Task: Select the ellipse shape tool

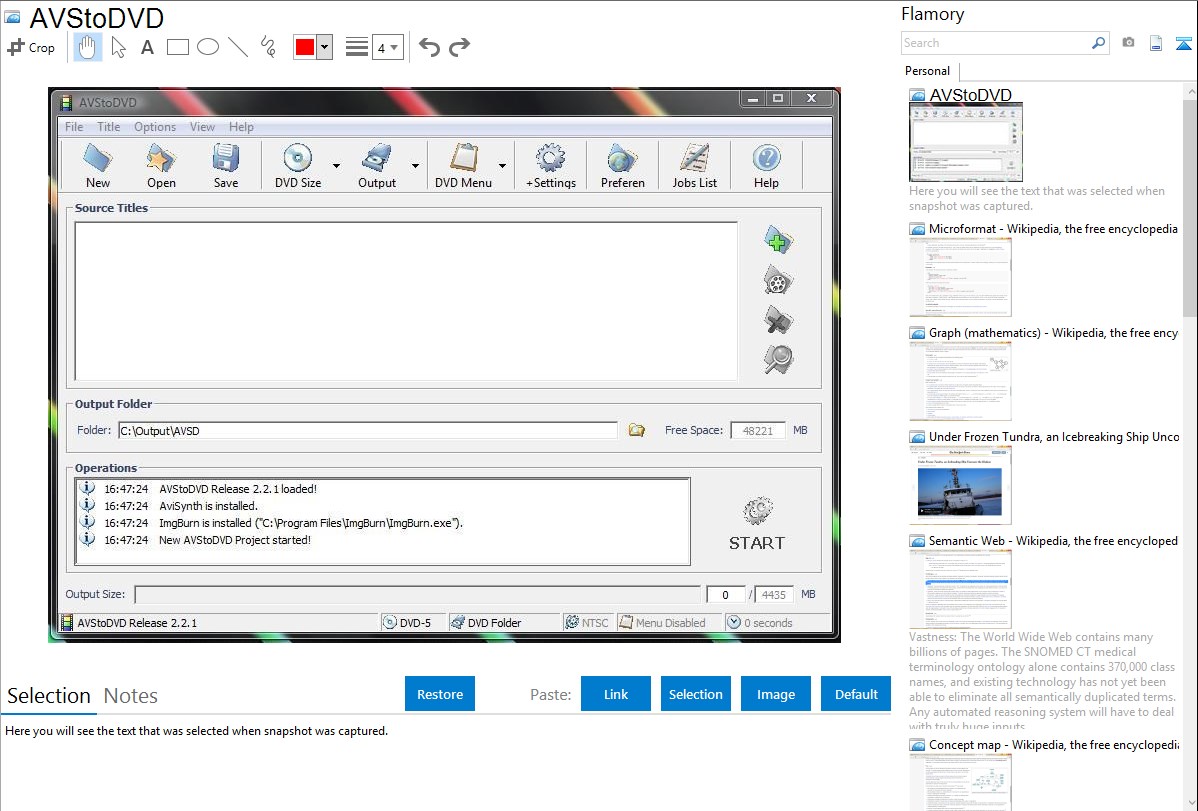Action: coord(208,47)
